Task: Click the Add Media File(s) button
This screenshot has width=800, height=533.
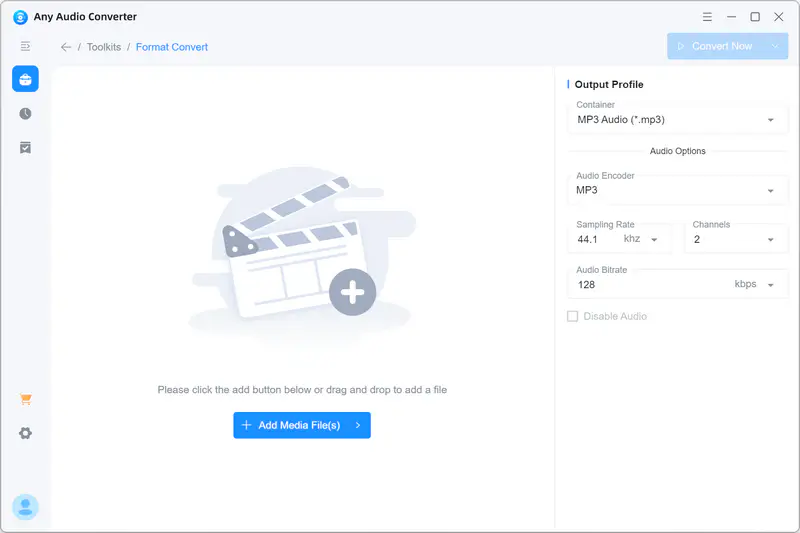Action: click(x=302, y=425)
